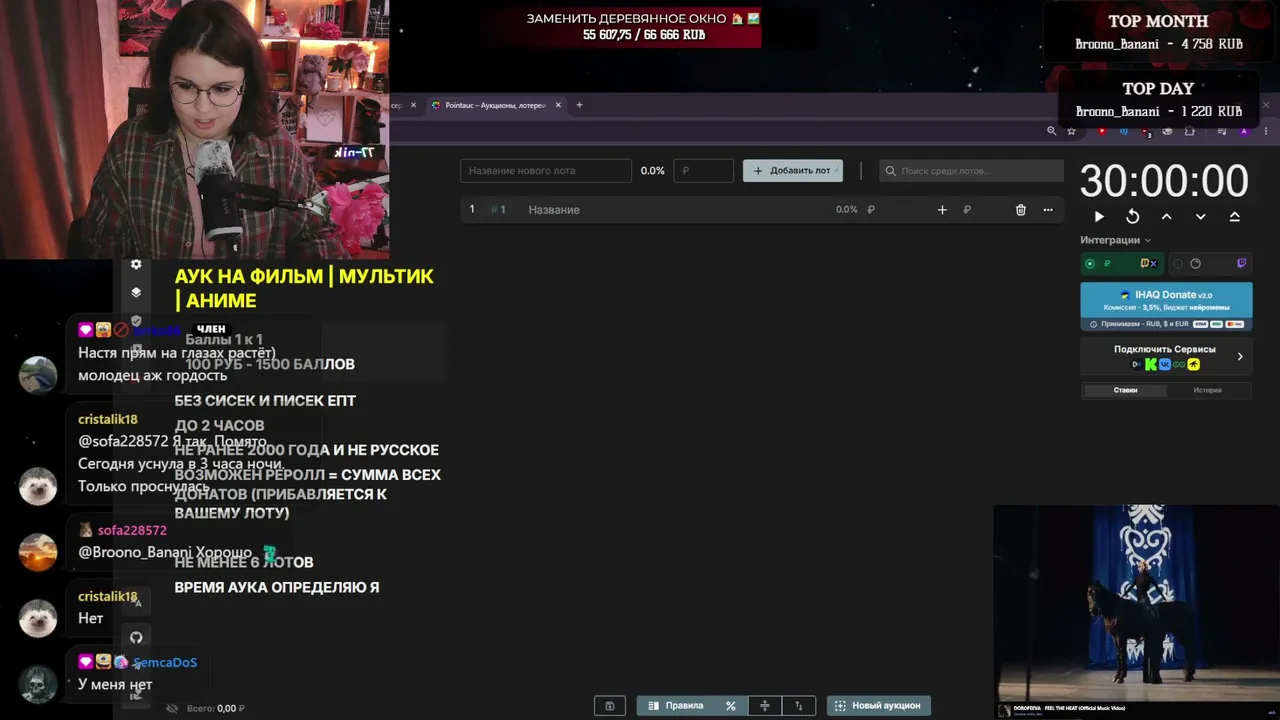The width and height of the screenshot is (1280, 720).
Task: Click the search magnifier icon in lot search
Action: 889,171
